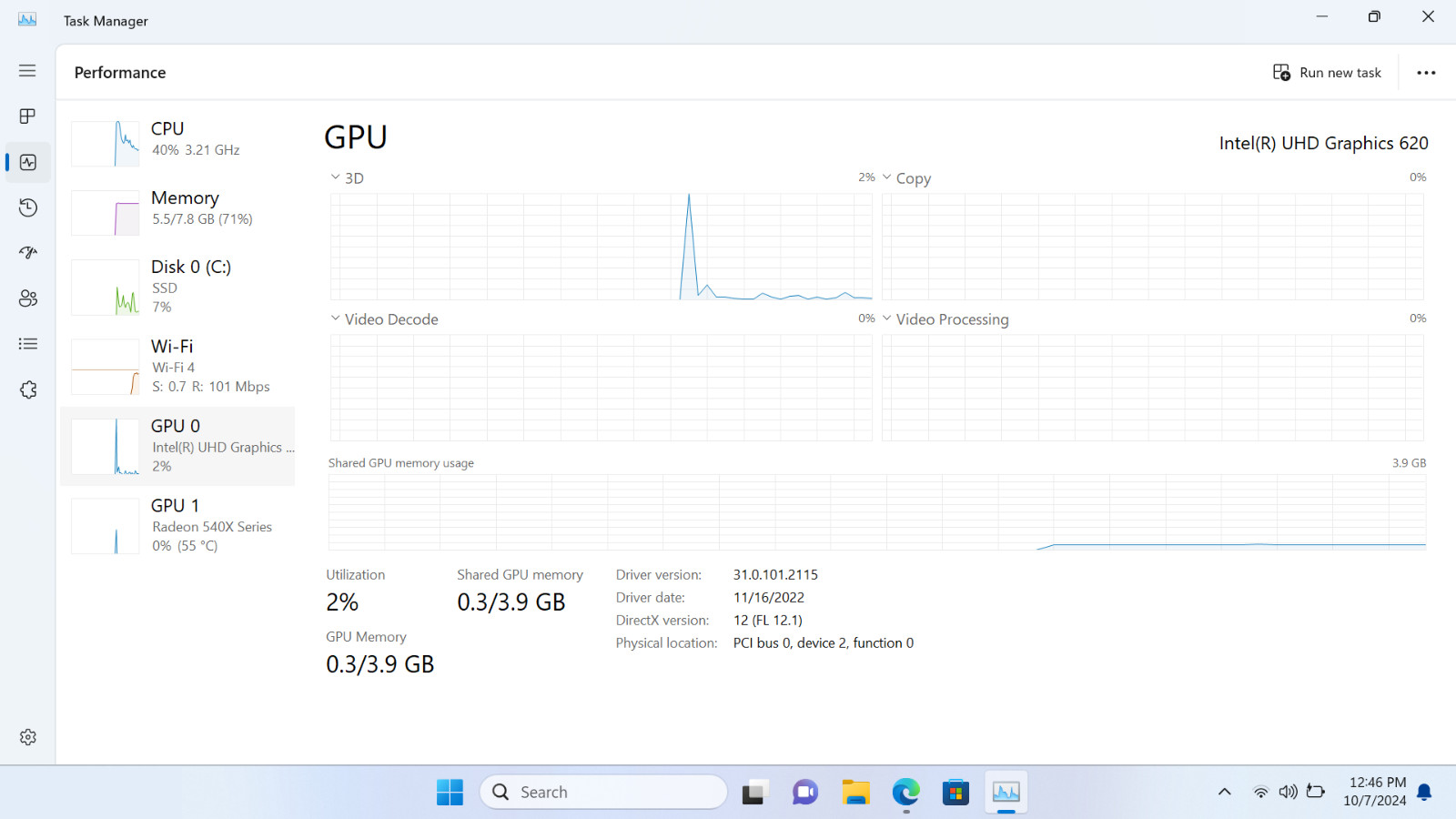This screenshot has width=1456, height=819.
Task: Open clock showing 12:46 PM
Action: pyautogui.click(x=1375, y=792)
